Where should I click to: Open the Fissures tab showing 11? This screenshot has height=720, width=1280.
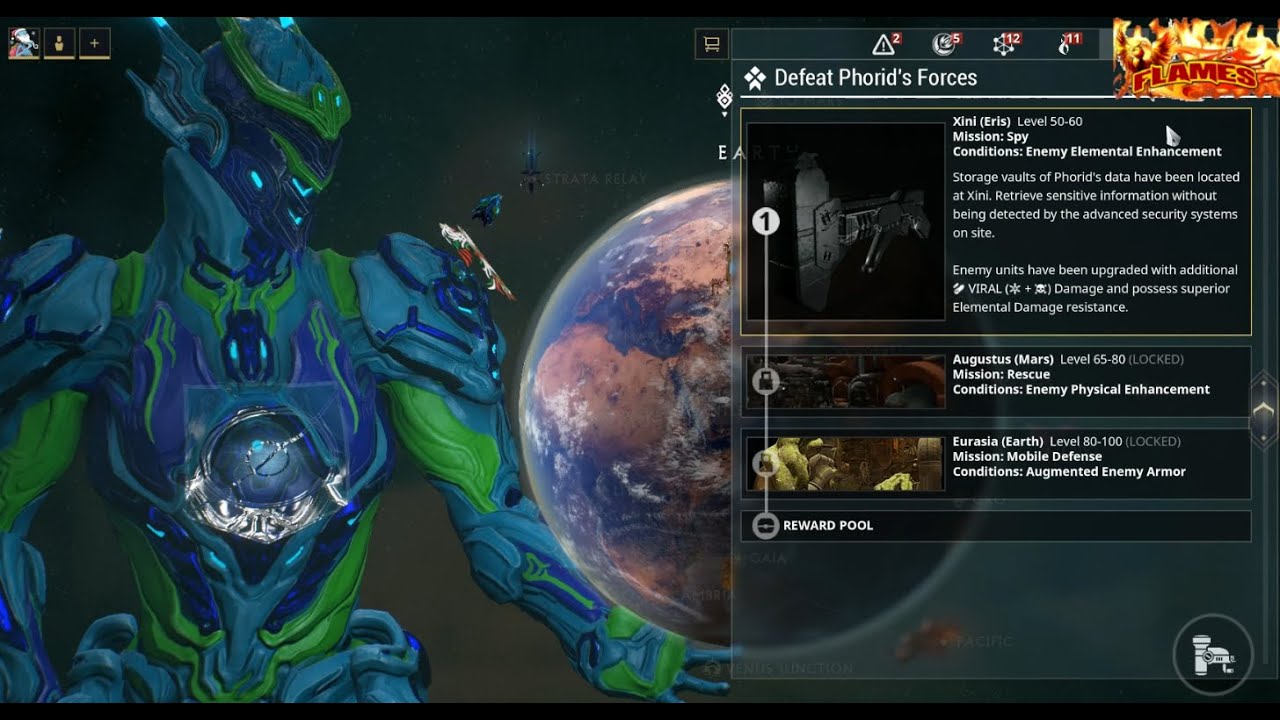click(x=1069, y=44)
